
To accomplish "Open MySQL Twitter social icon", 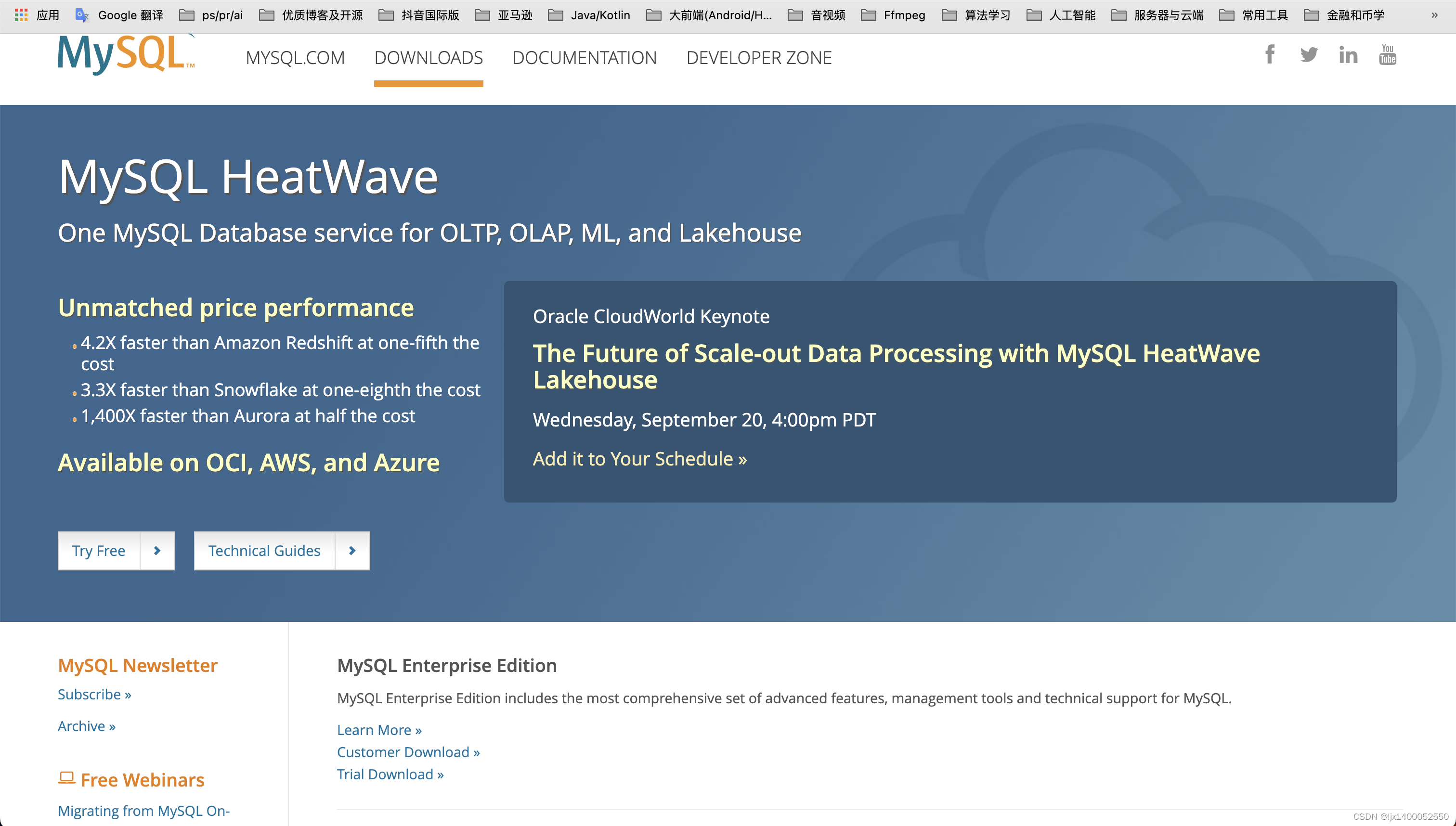I will (x=1309, y=56).
